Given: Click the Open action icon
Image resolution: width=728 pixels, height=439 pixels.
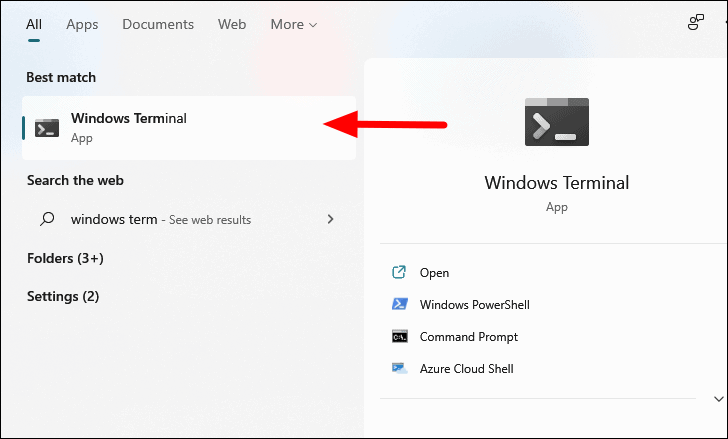Looking at the screenshot, I should tap(399, 272).
